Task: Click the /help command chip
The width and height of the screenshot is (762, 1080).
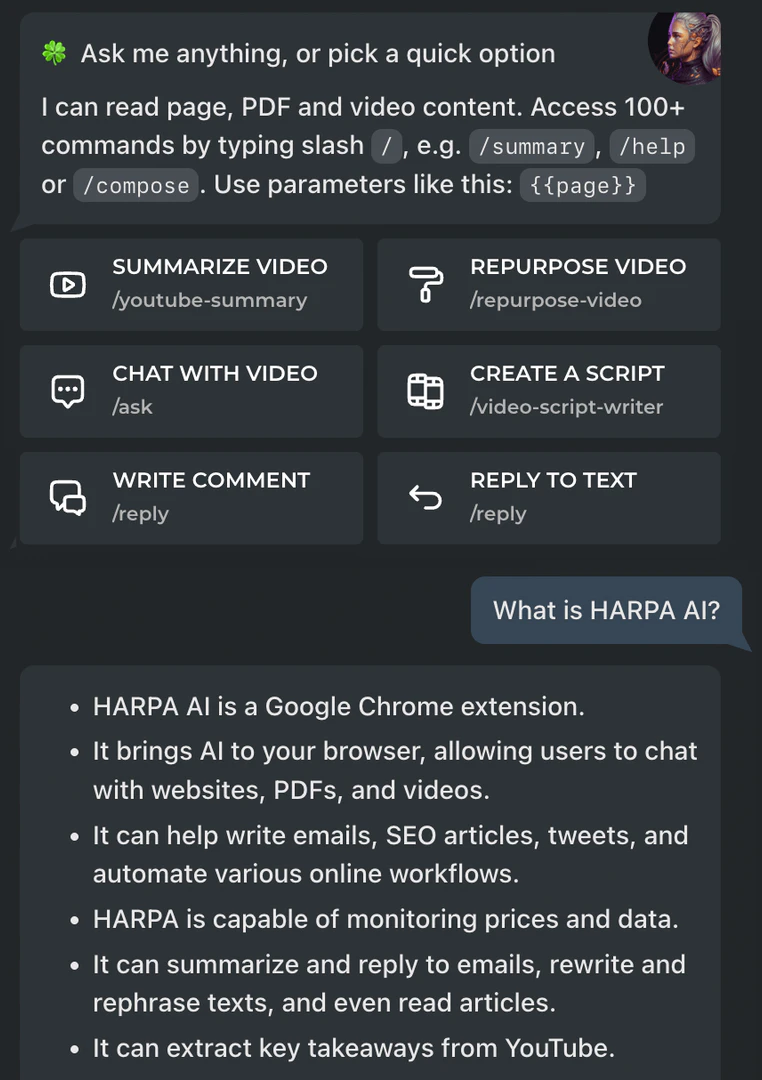Action: click(x=652, y=146)
